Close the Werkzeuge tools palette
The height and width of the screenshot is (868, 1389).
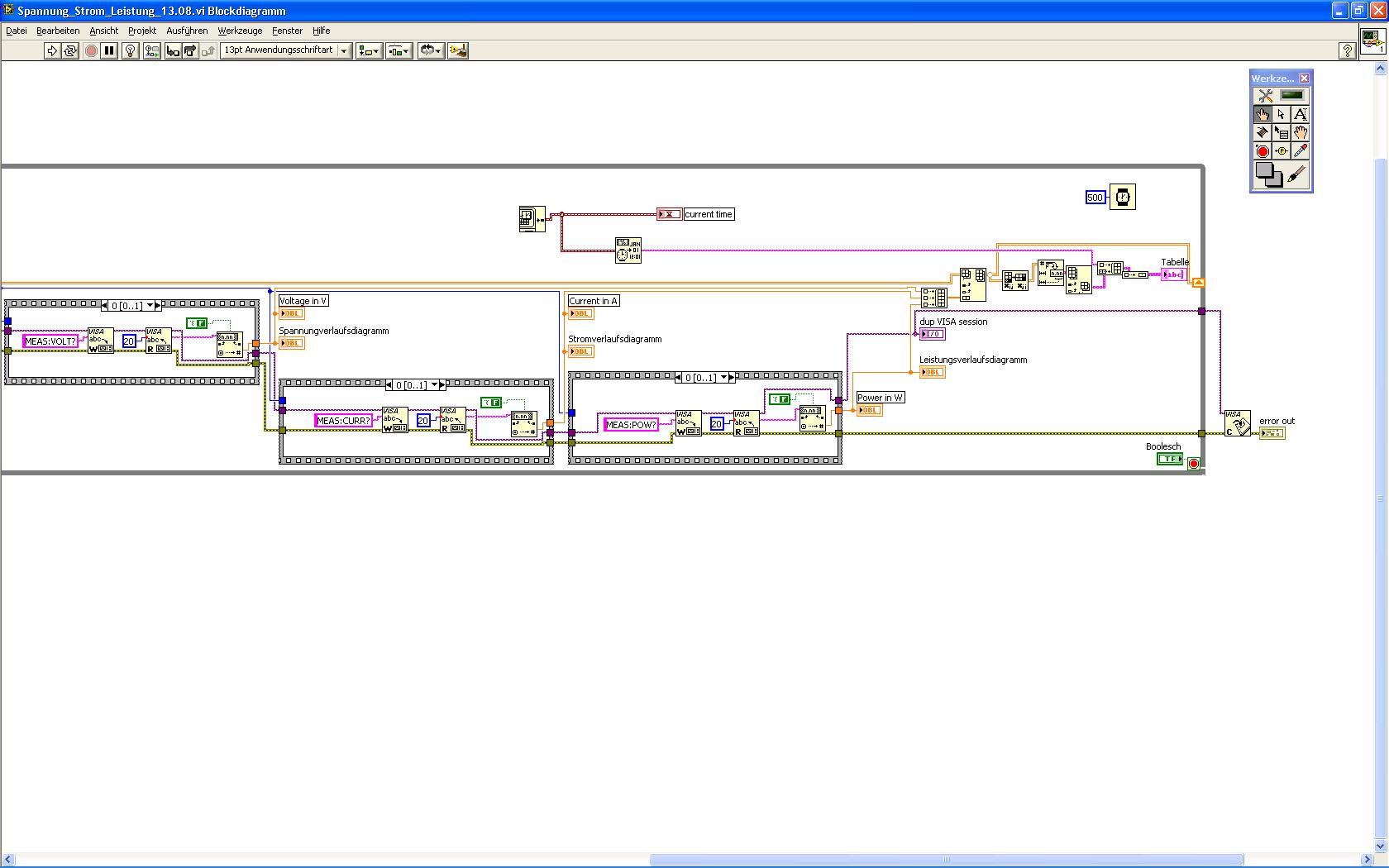[1304, 79]
